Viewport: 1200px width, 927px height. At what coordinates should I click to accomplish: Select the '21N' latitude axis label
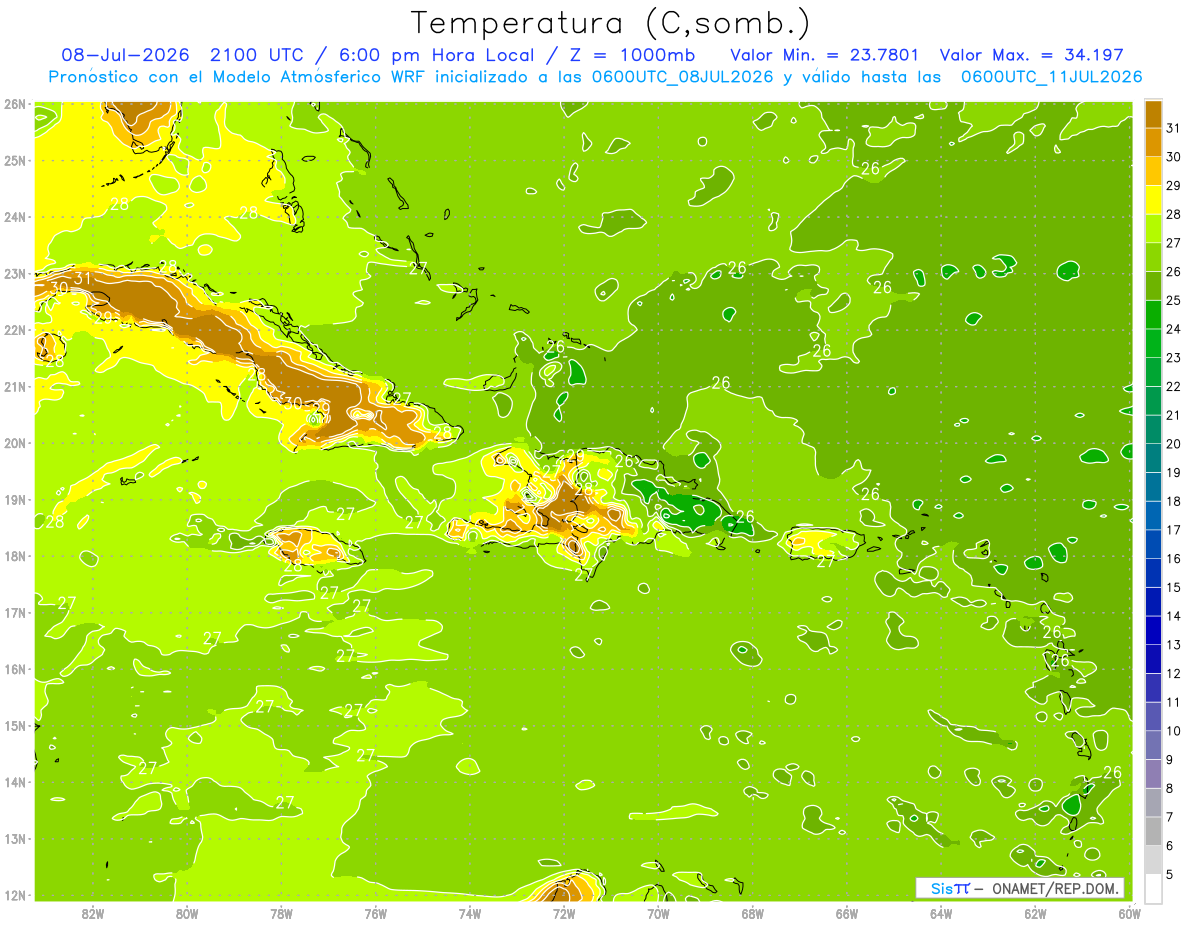[15, 387]
